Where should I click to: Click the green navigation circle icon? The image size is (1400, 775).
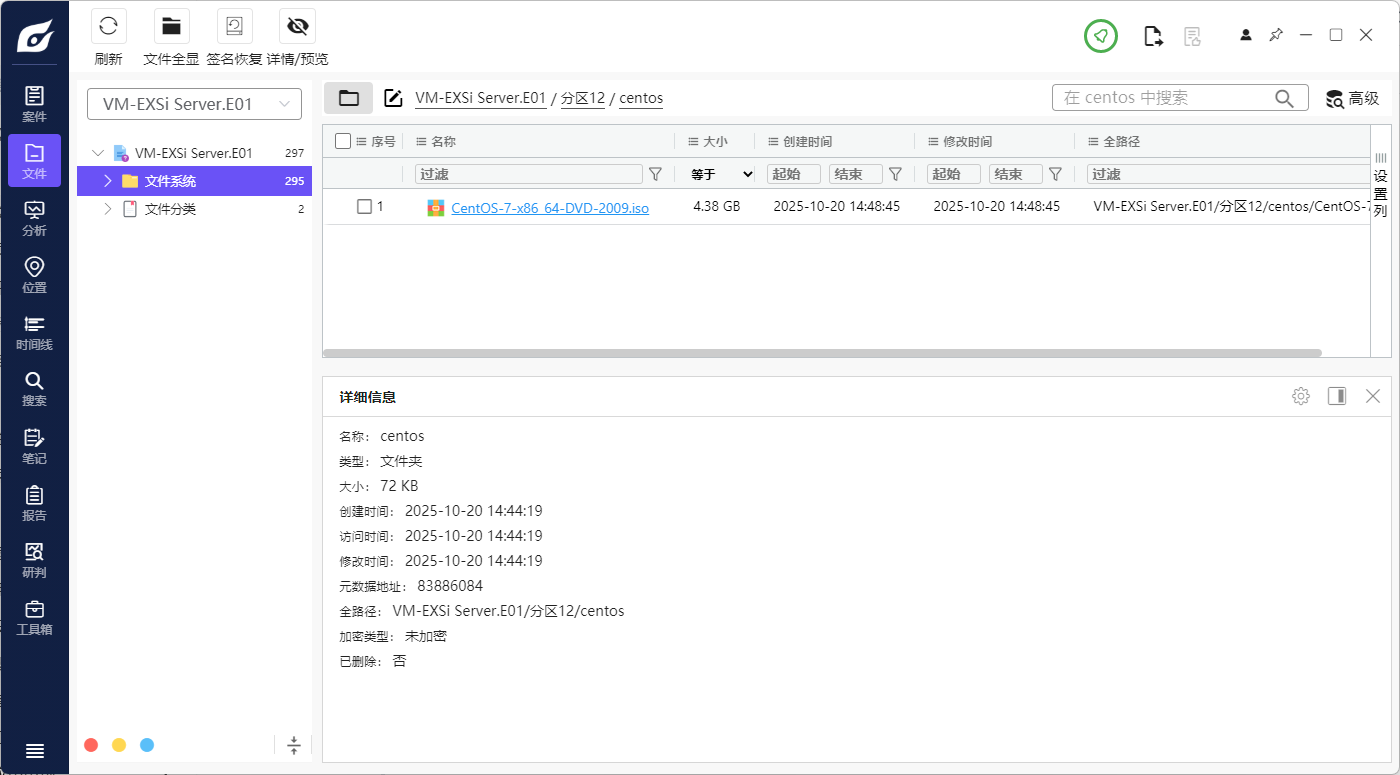[1100, 36]
